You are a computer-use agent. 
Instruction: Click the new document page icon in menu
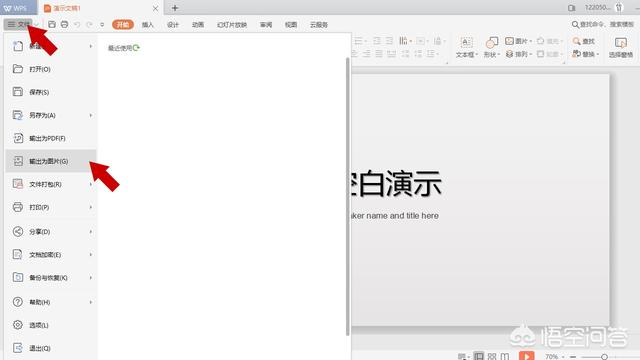(x=18, y=46)
